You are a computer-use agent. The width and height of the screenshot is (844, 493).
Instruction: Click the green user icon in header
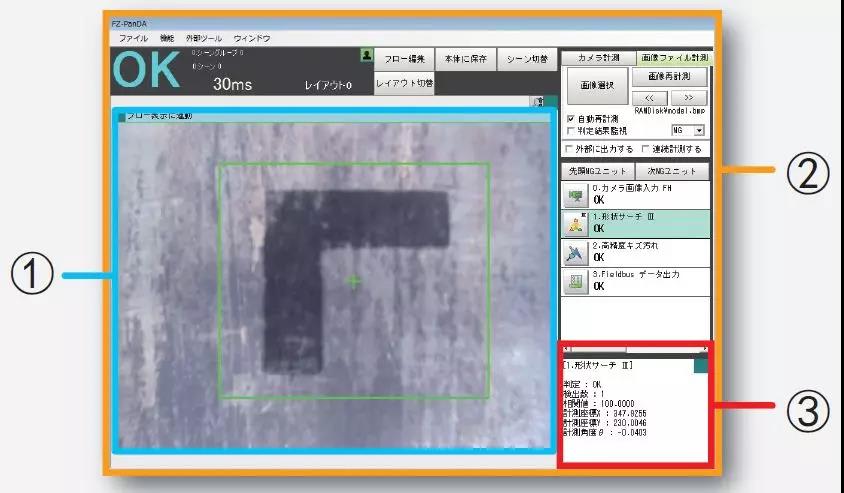pos(366,54)
